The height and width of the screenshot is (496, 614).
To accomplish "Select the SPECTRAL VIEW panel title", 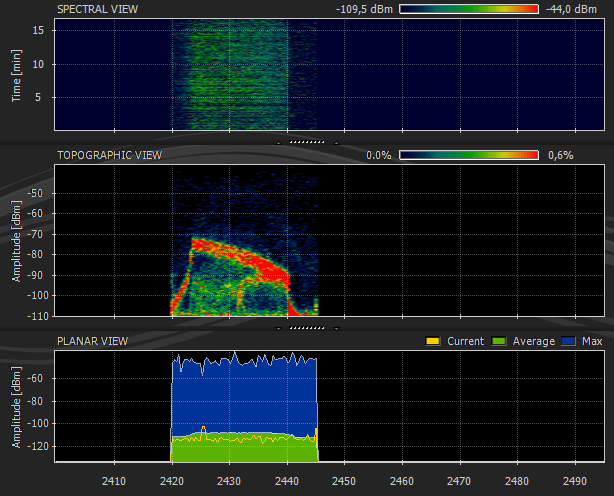I will tap(97, 9).
